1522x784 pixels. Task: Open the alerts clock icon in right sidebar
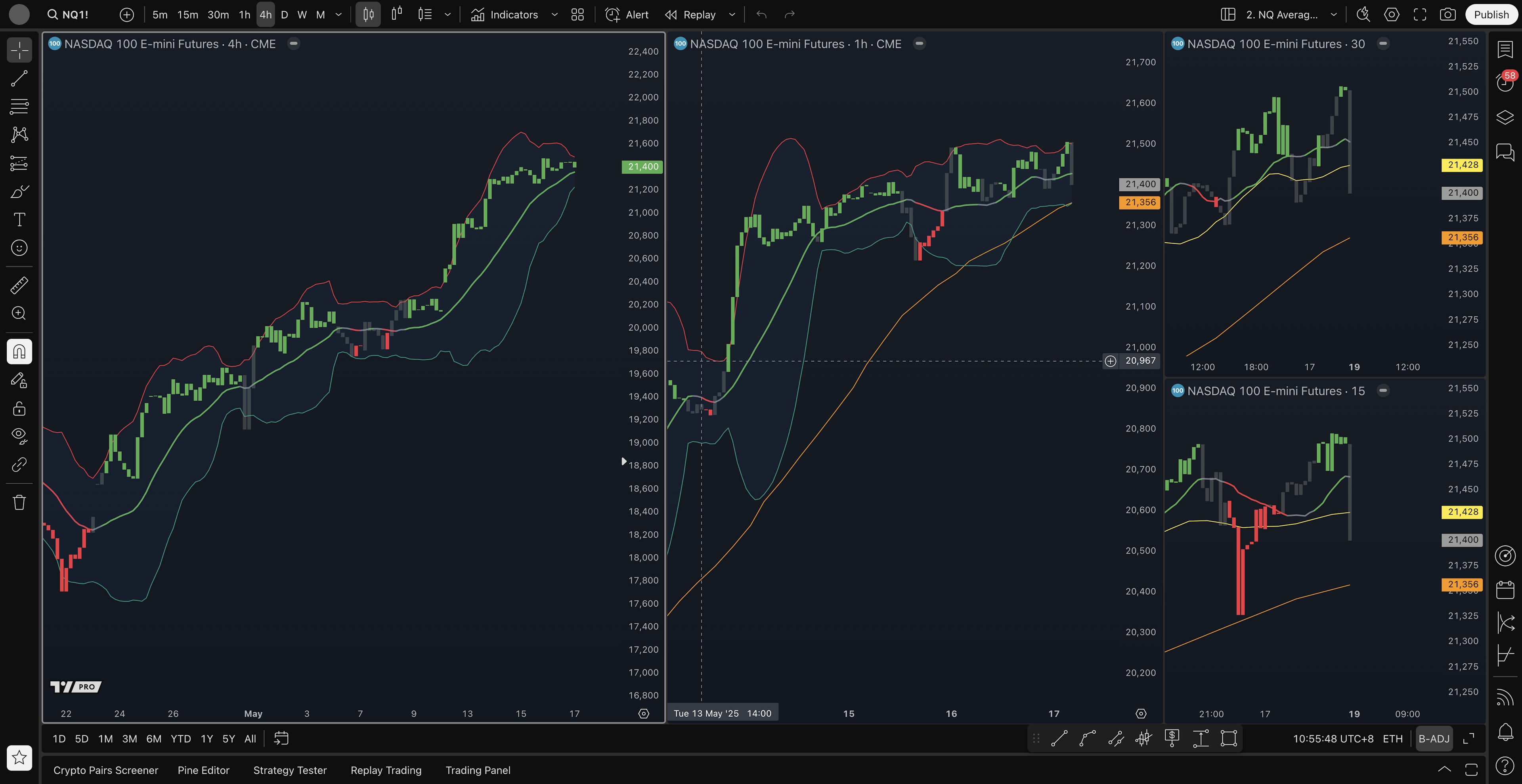pos(1504,82)
